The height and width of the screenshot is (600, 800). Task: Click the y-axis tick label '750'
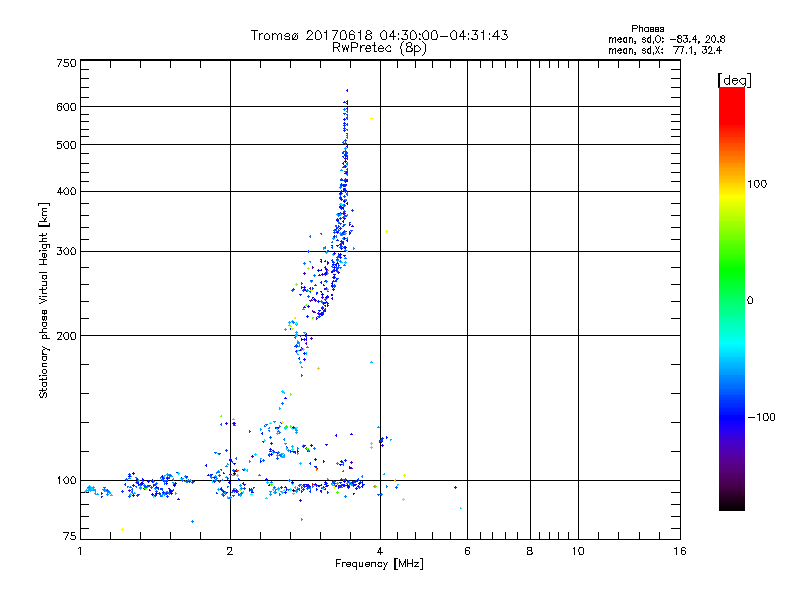pos(66,63)
